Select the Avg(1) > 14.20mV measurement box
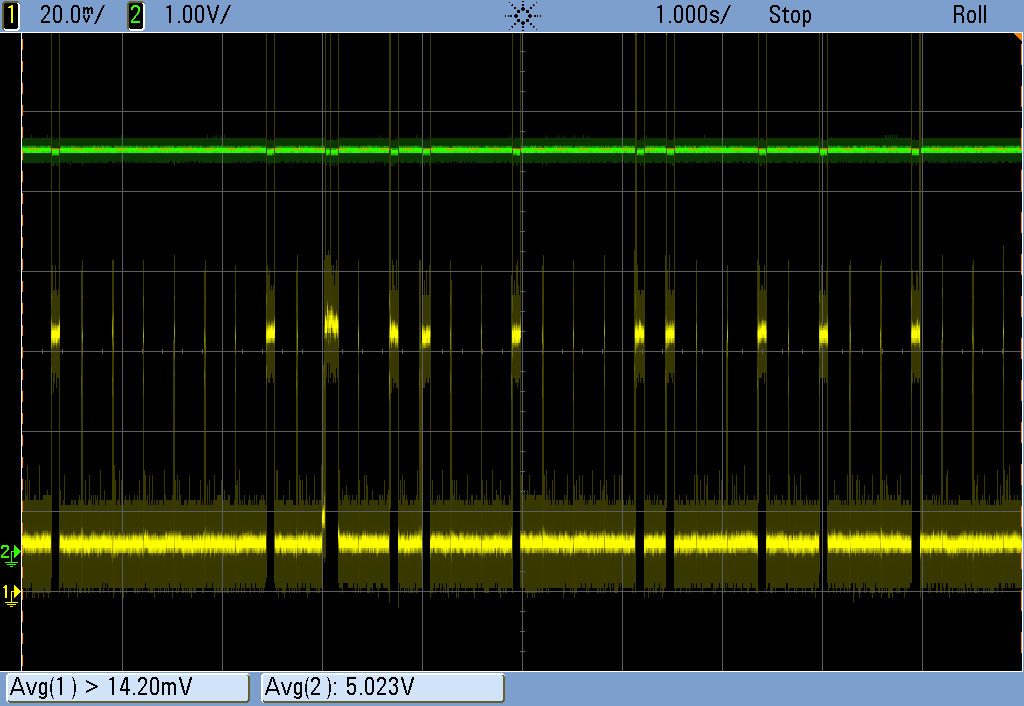 click(x=127, y=688)
